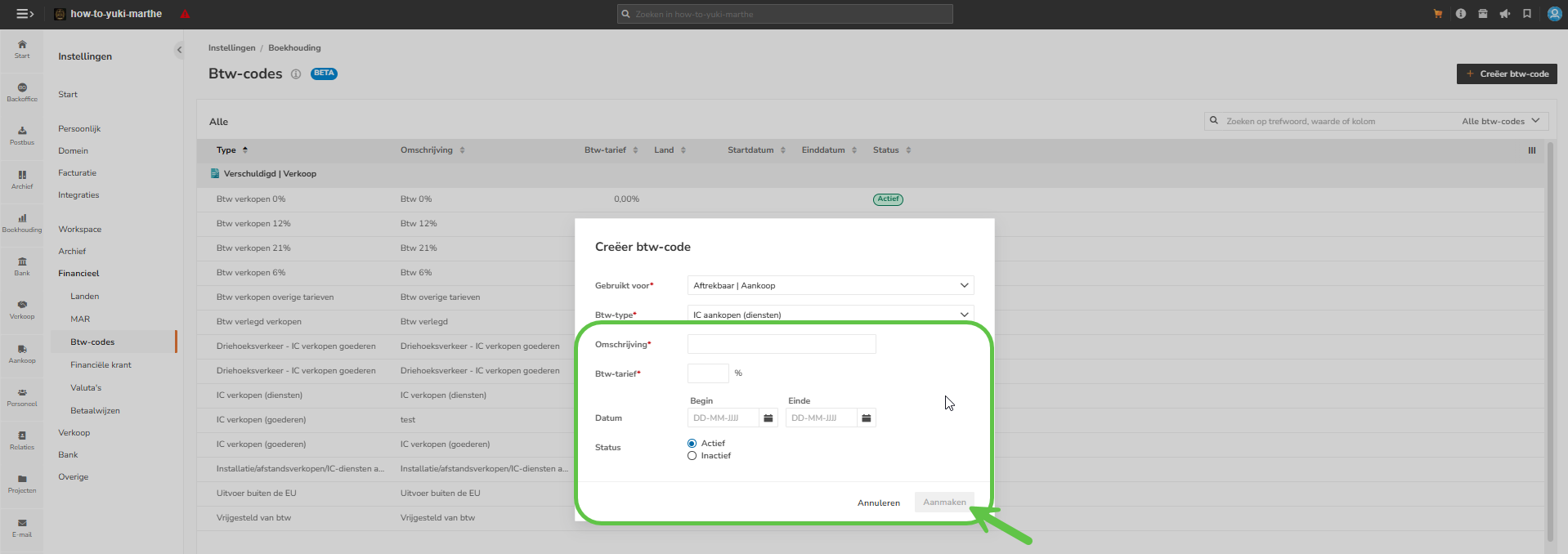The width and height of the screenshot is (1568, 554).
Task: Open Verkoop in icon sidebar
Action: click(x=22, y=310)
